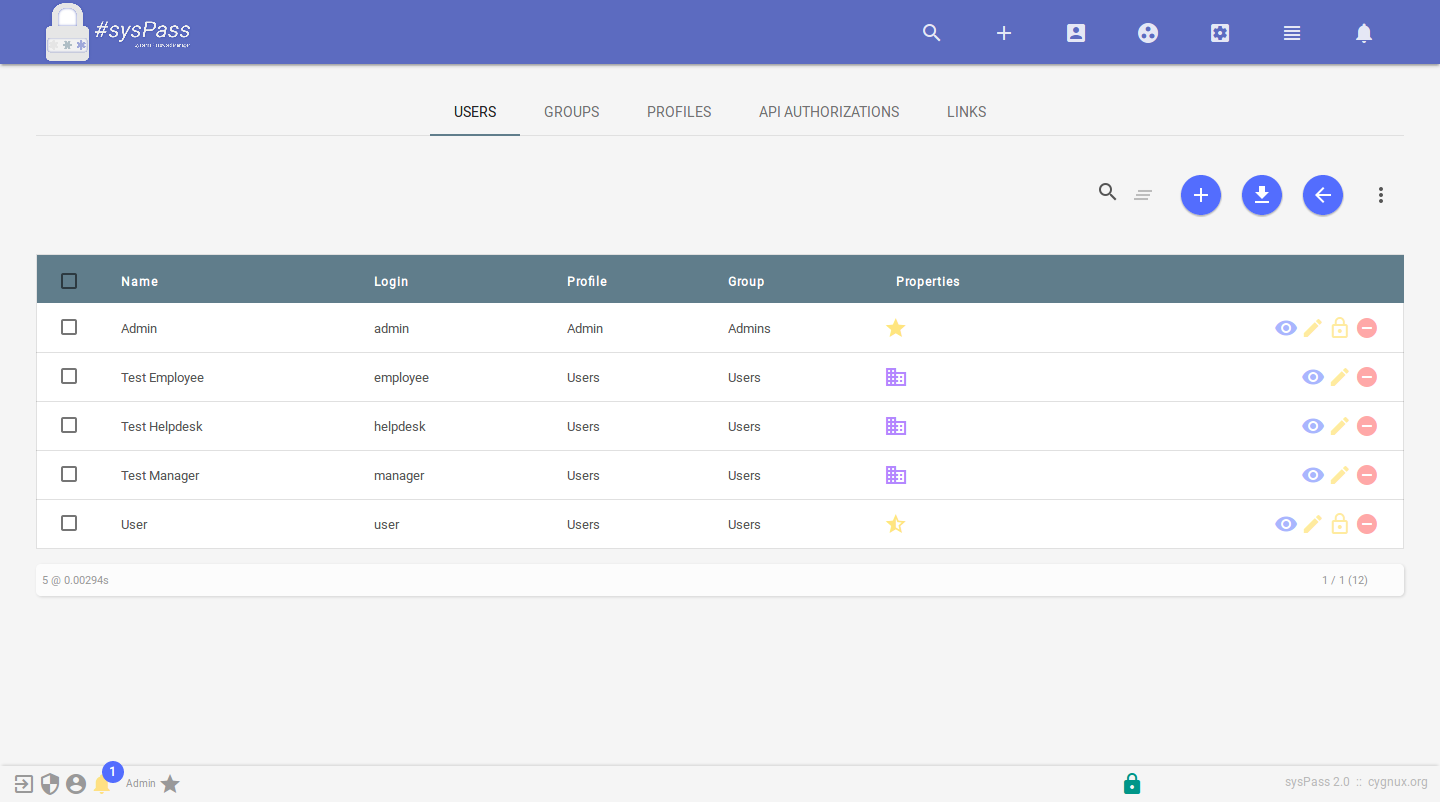Open the items management circle icon in the header
This screenshot has height=802, width=1440.
click(x=1148, y=33)
